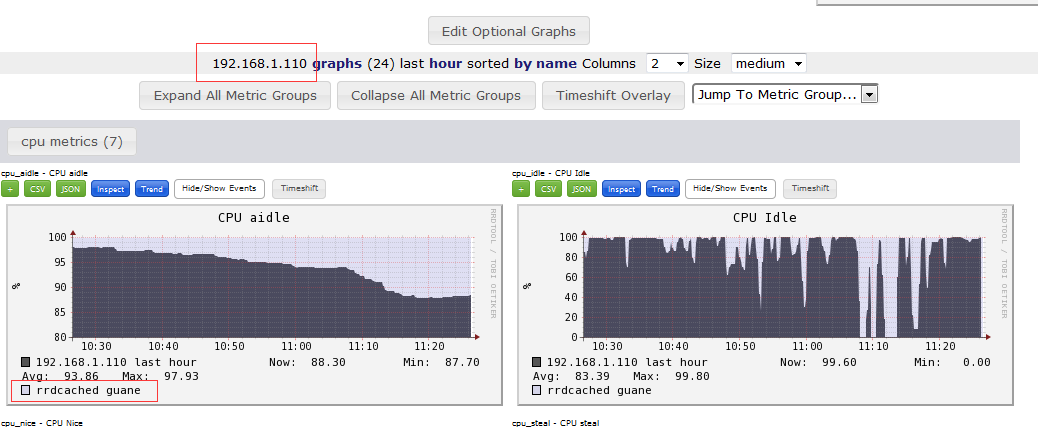The height and width of the screenshot is (427, 1038).
Task: Click the green plus button for CPU Idle
Action: tap(521, 189)
